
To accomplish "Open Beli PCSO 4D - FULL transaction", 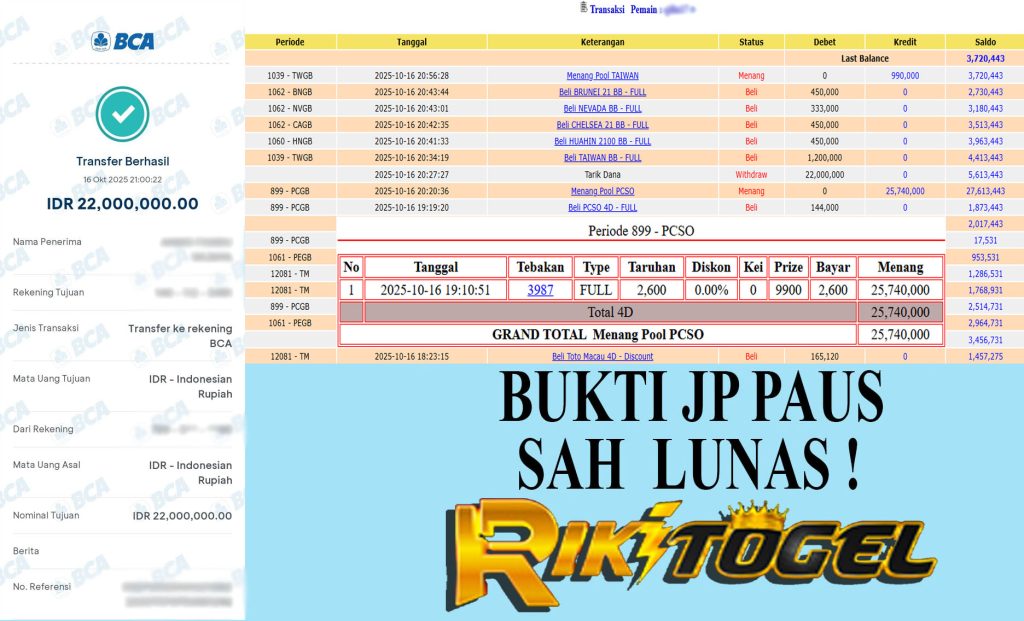I will point(602,207).
